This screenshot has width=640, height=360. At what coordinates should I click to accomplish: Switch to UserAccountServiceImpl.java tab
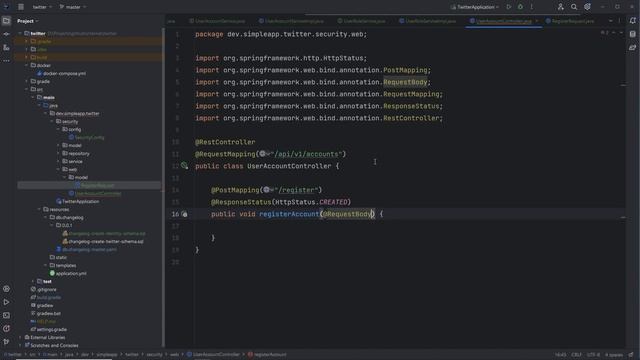pos(291,21)
